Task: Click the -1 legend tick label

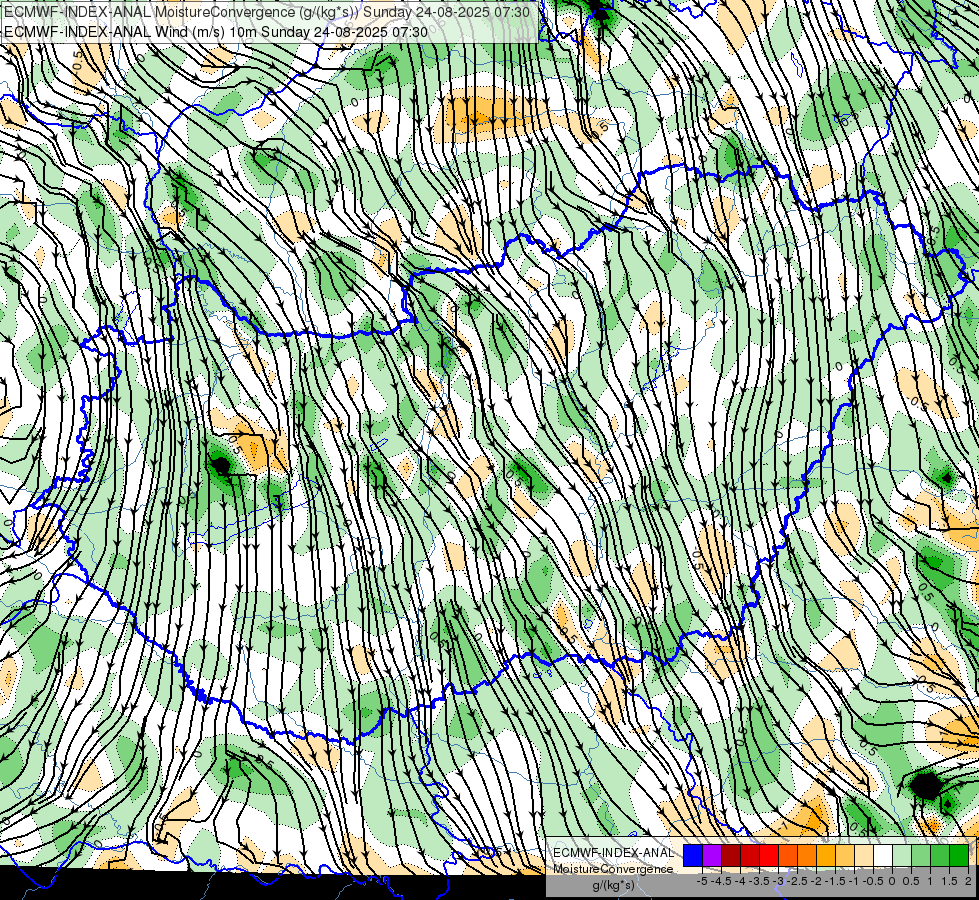Action: point(854,881)
